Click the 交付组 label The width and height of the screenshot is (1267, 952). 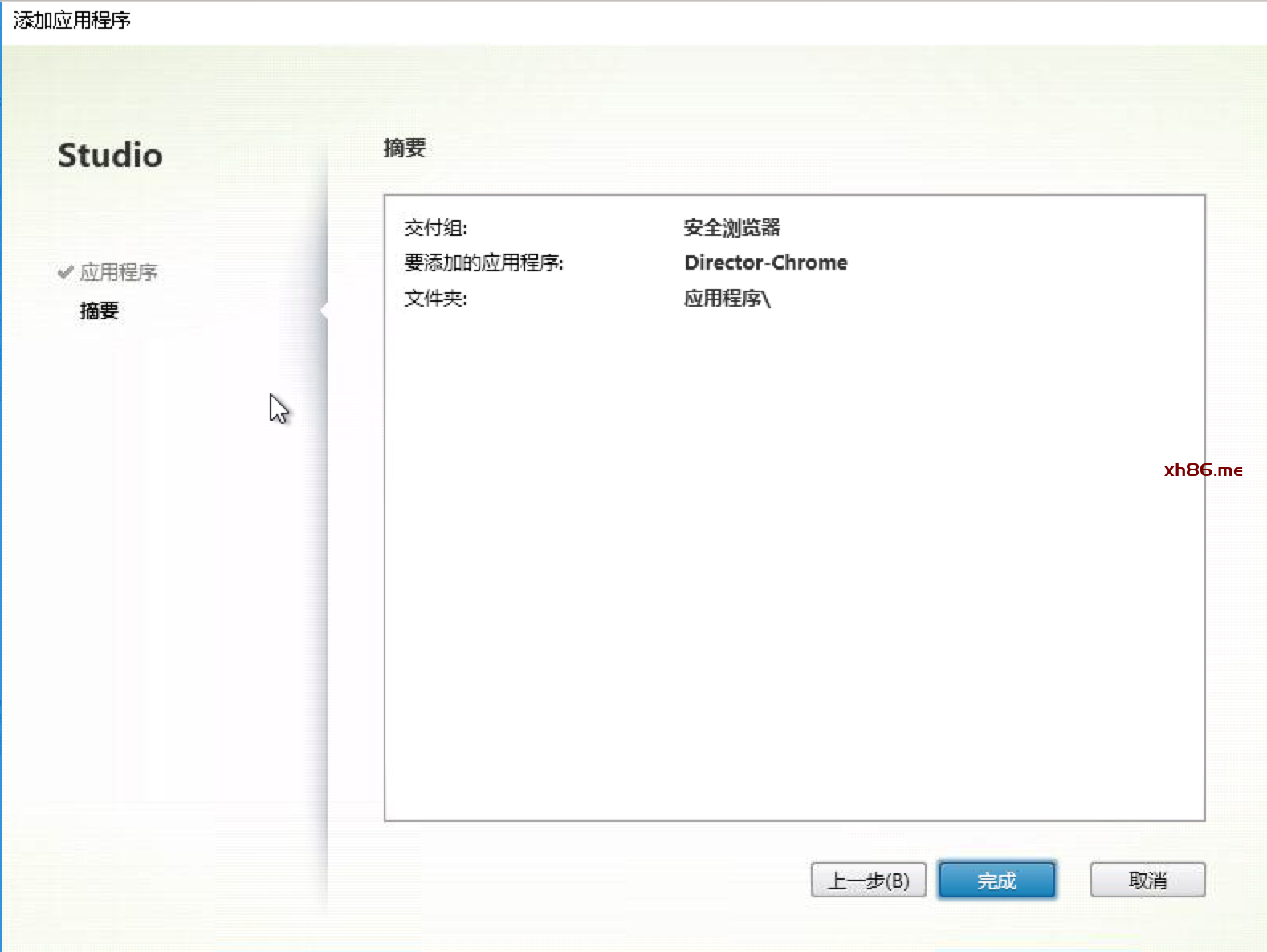coord(435,228)
